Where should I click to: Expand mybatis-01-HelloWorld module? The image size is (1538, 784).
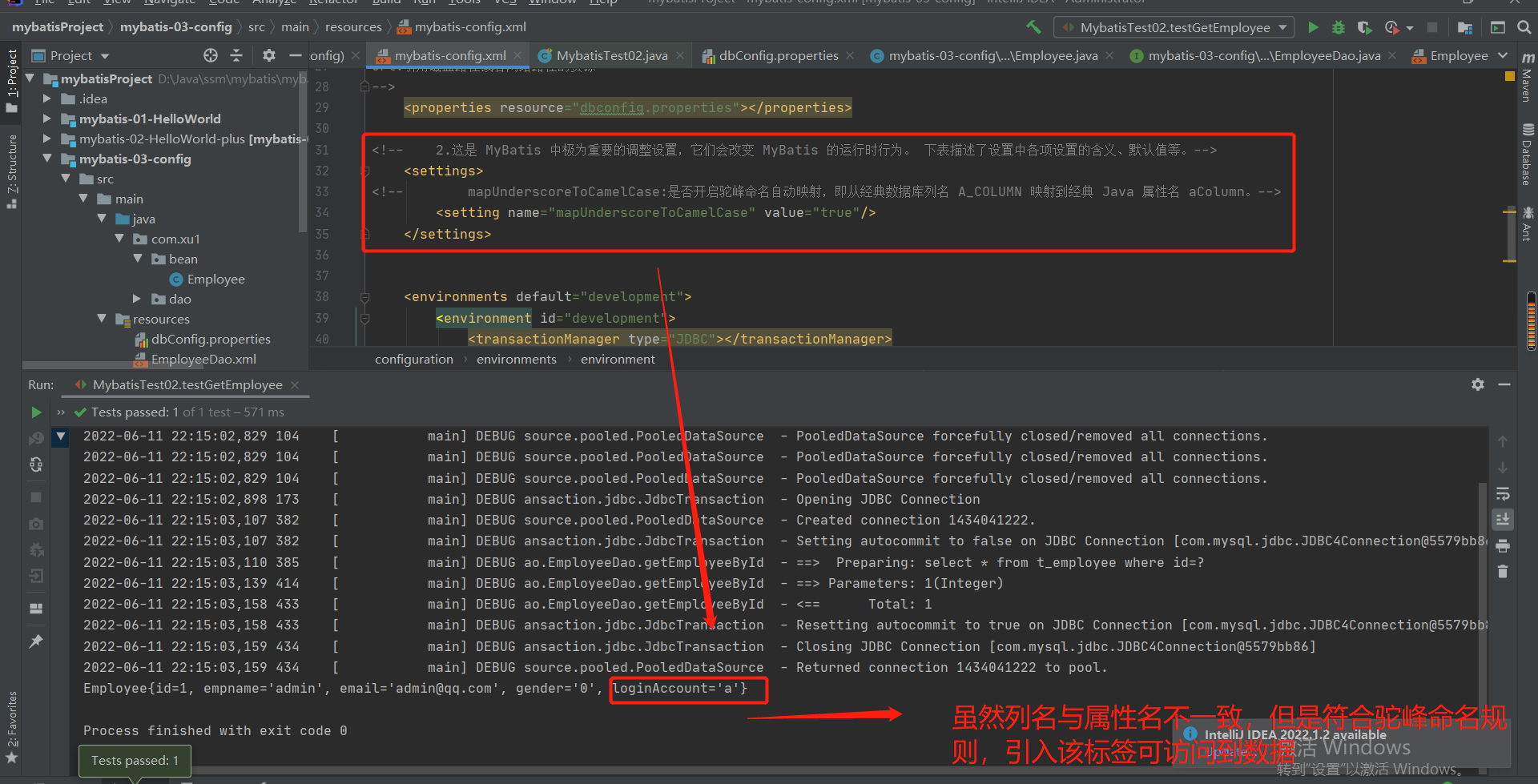coord(47,119)
